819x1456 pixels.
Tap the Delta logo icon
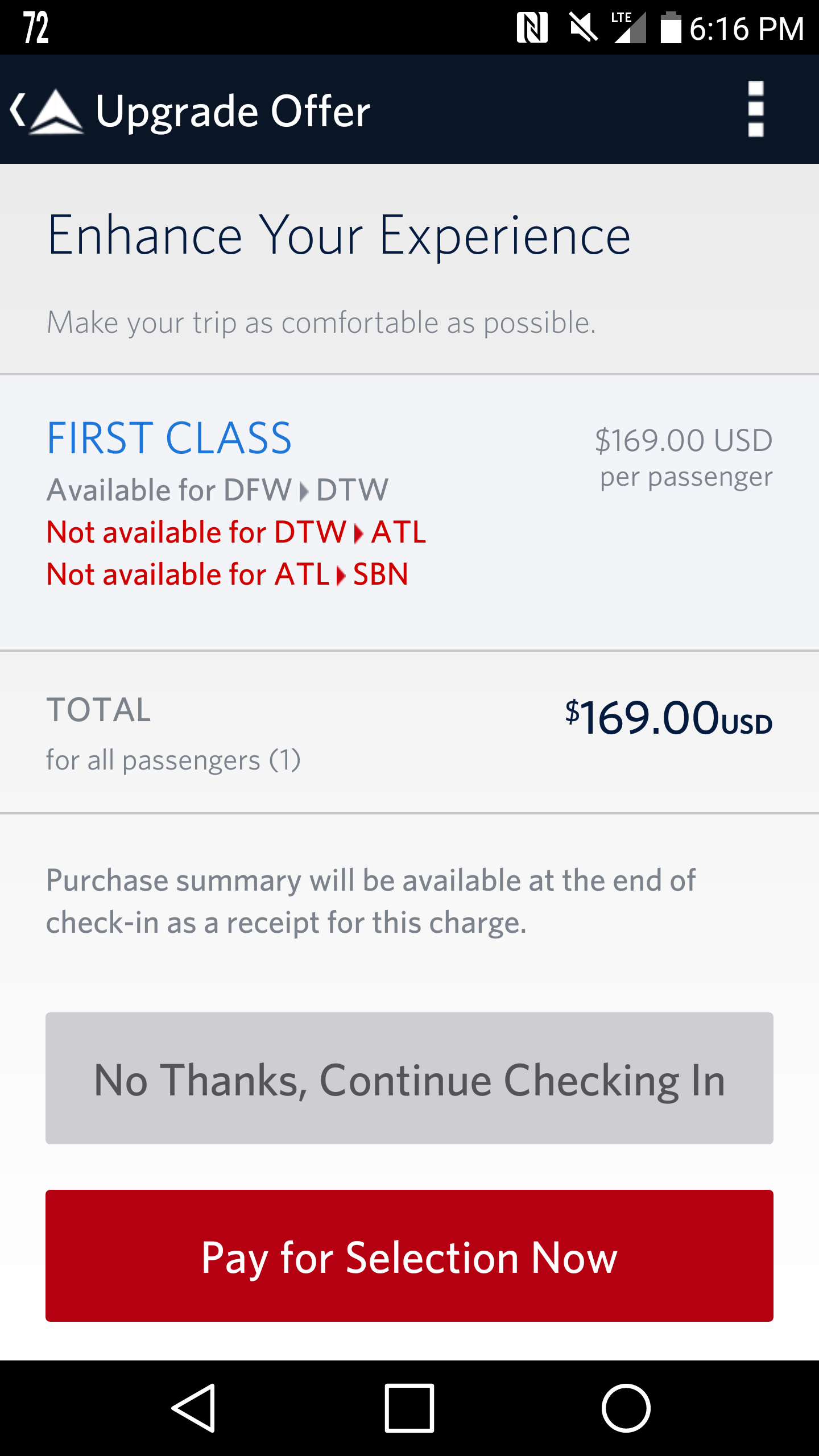(x=56, y=111)
